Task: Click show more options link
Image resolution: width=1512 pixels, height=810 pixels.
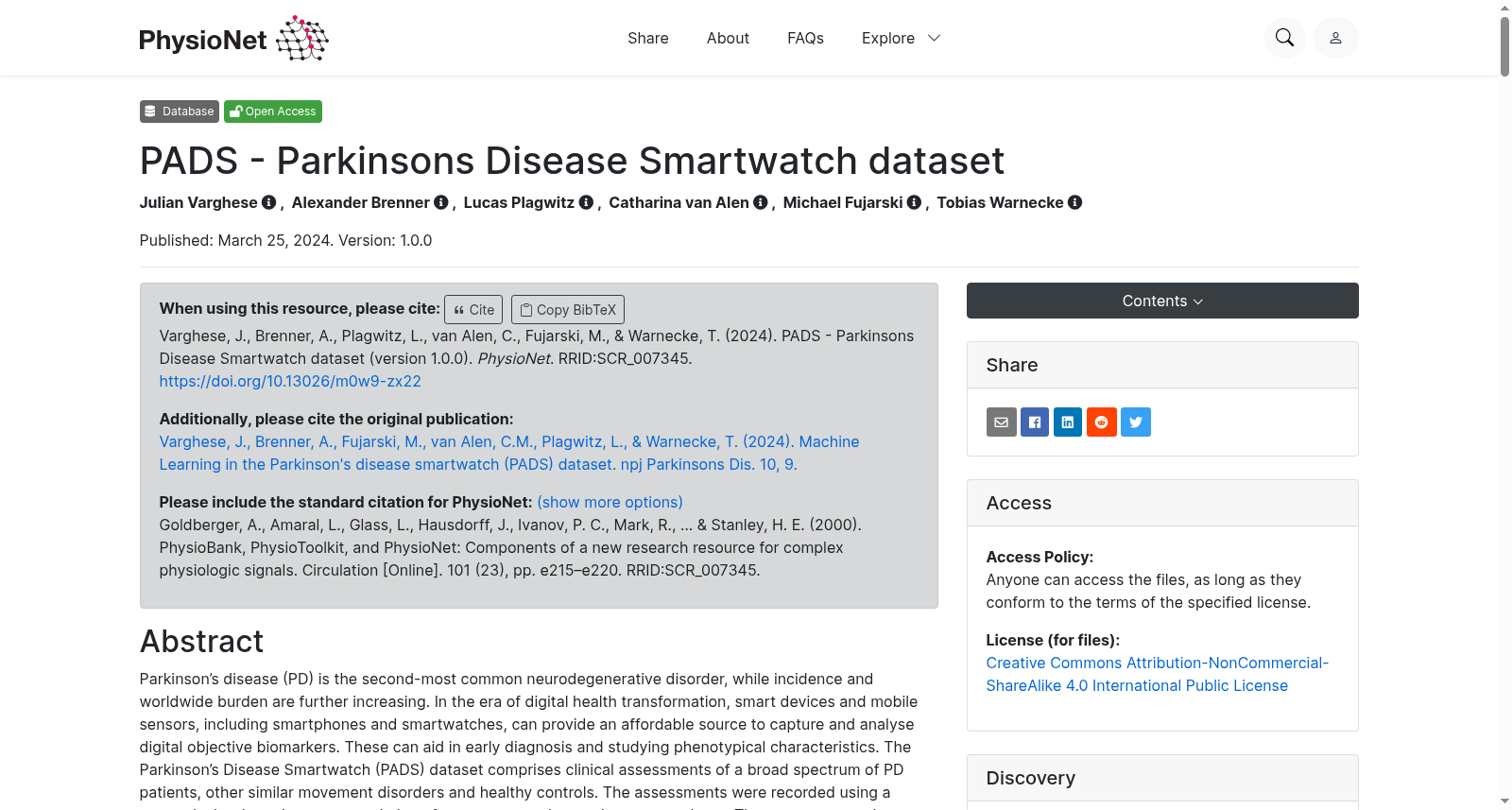Action: [610, 502]
